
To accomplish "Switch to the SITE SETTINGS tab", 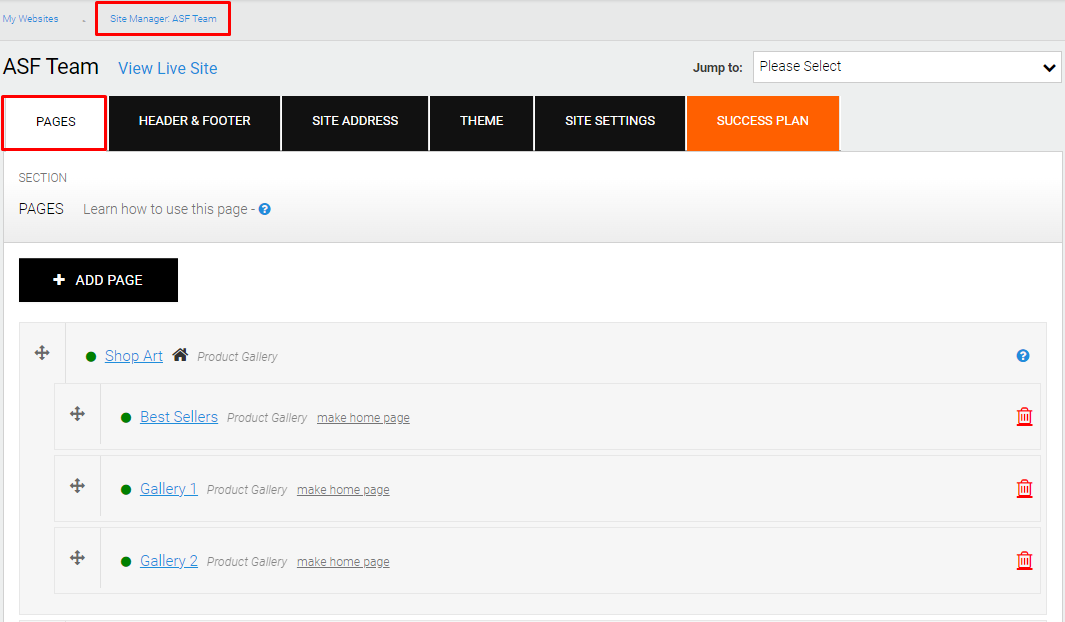I will [609, 120].
